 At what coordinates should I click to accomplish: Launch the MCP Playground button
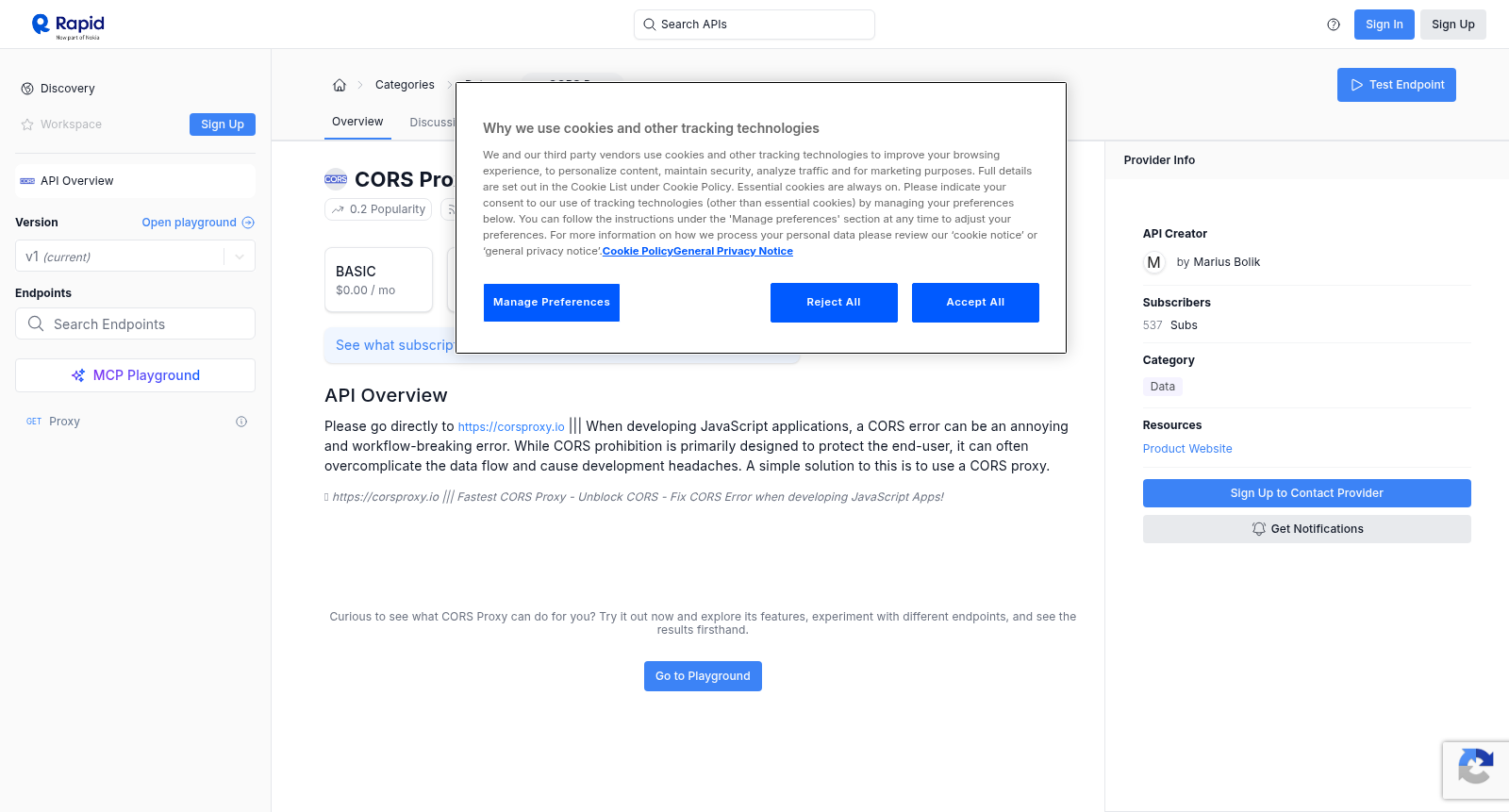(135, 375)
